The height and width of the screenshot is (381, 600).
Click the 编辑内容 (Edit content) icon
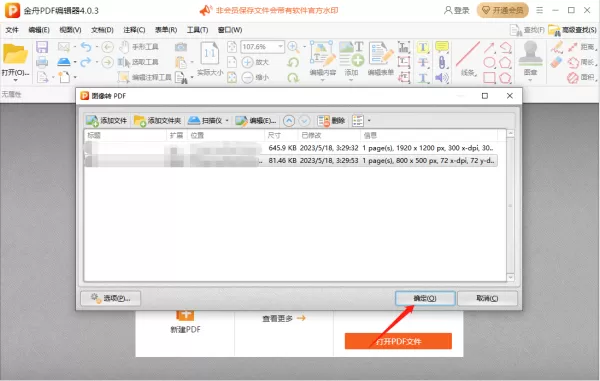pyautogui.click(x=323, y=54)
